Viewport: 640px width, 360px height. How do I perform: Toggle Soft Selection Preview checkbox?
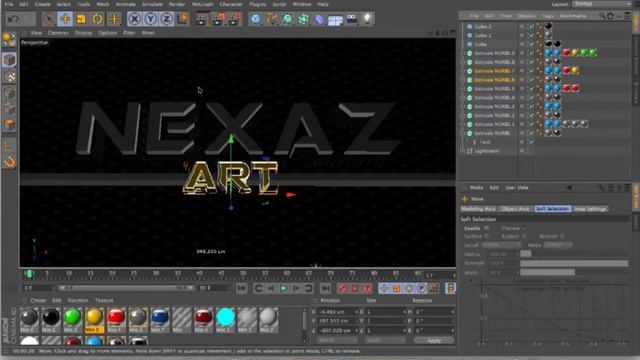[524, 228]
